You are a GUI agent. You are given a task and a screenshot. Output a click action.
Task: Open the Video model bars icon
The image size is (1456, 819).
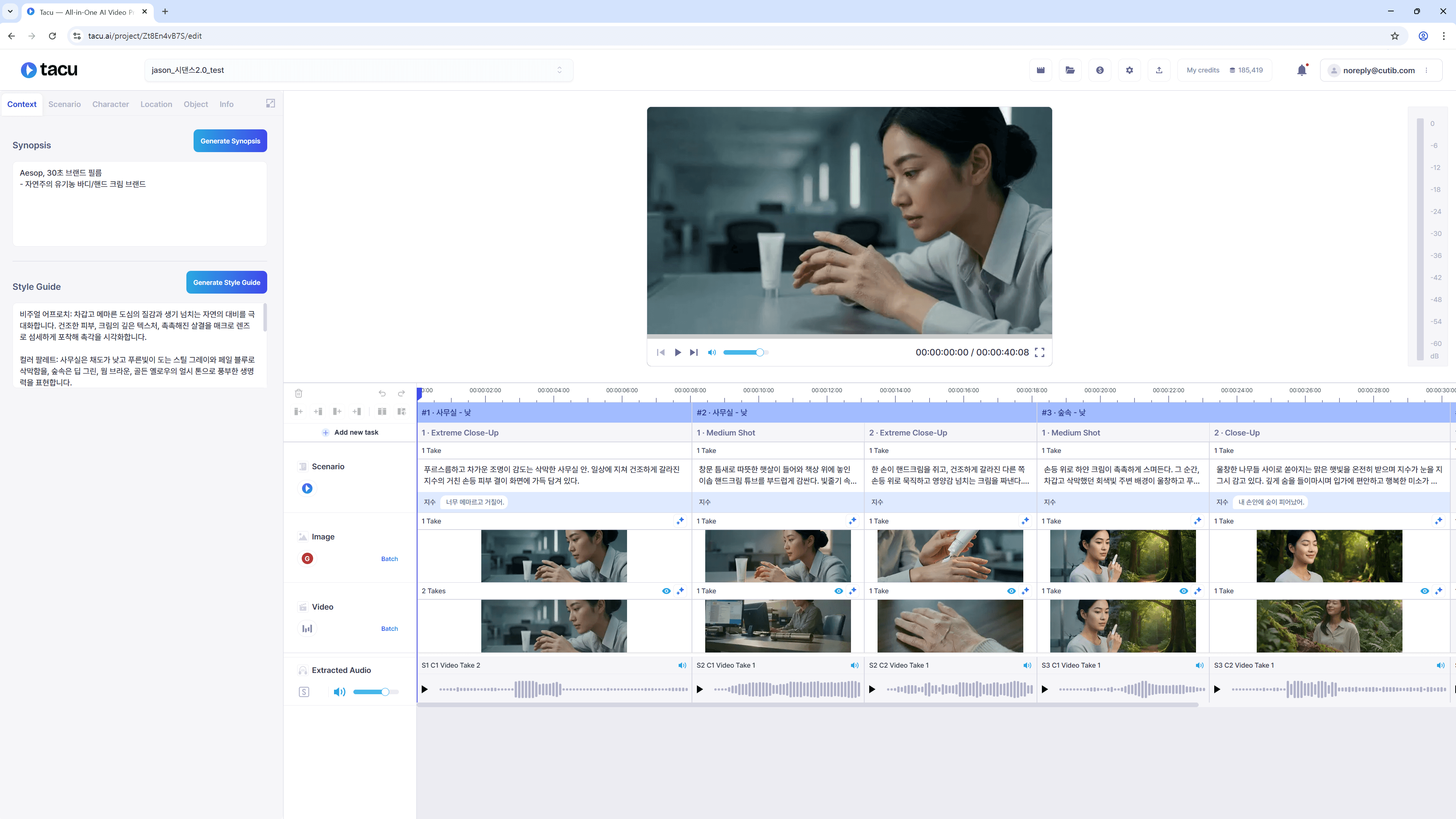(307, 629)
